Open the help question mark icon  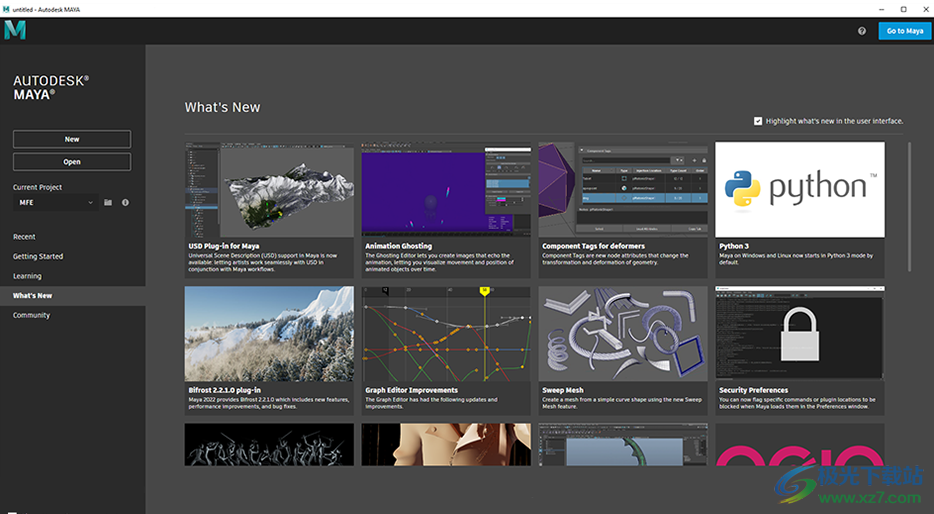click(862, 31)
